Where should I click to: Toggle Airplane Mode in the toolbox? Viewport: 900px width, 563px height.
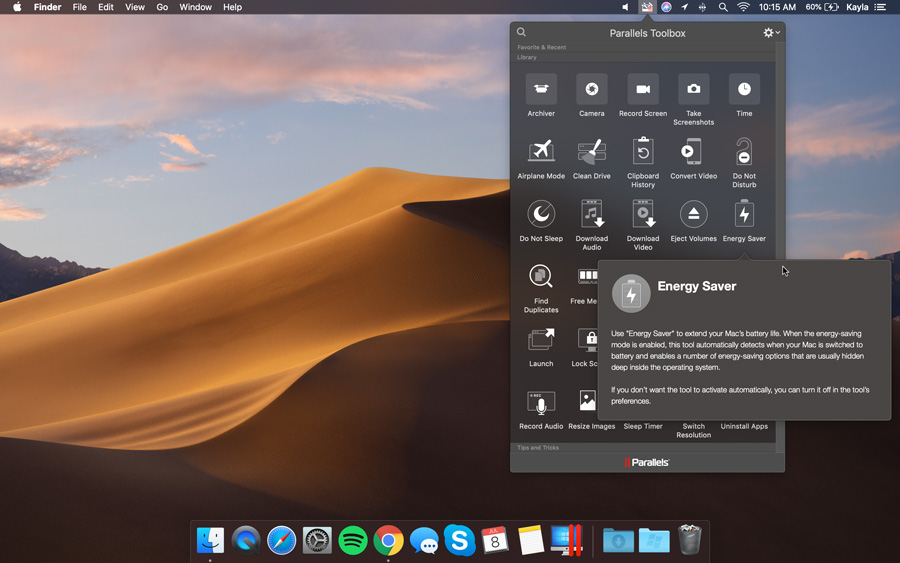541,152
